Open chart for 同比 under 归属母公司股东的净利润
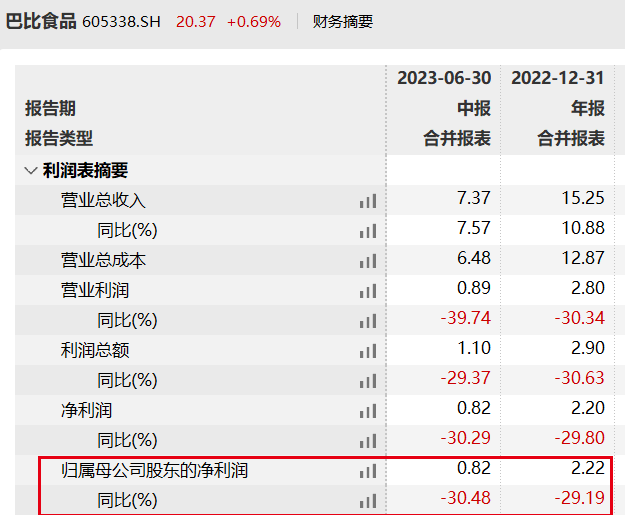Image resolution: width=625 pixels, height=515 pixels. 368,501
